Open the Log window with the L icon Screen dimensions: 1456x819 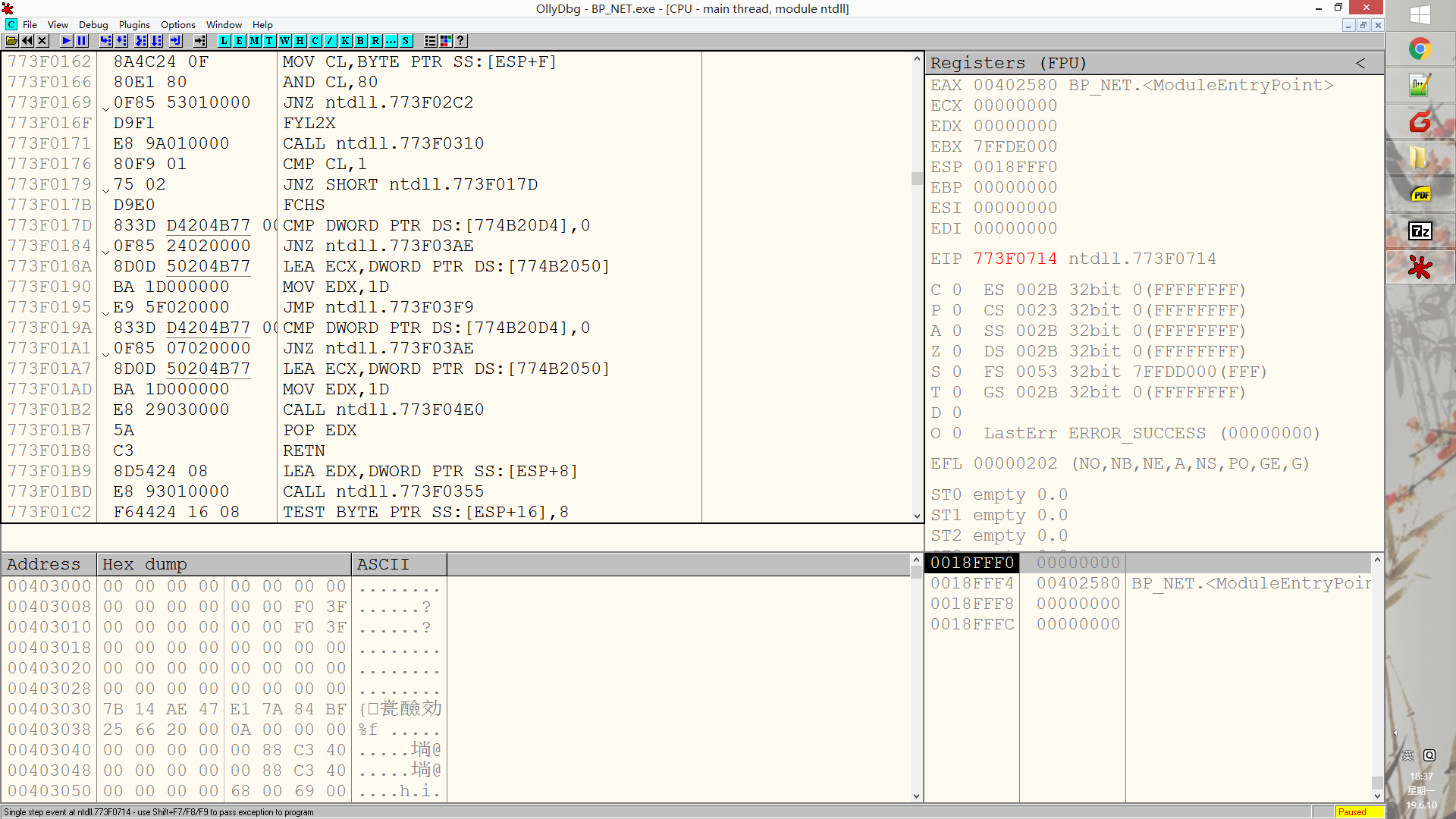click(224, 41)
